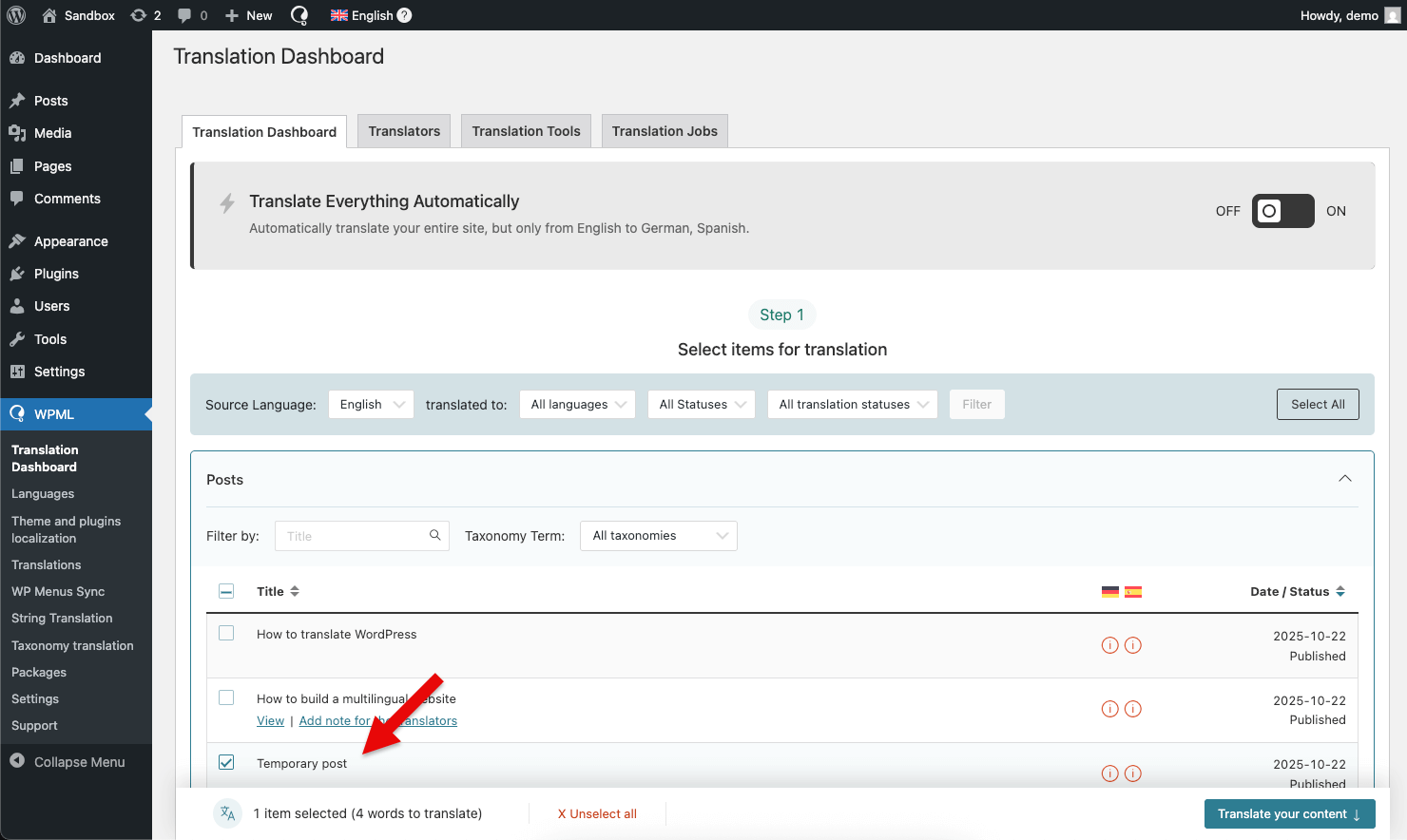The width and height of the screenshot is (1407, 840).
Task: Click the WordPress logo in admin bar
Action: click(16, 15)
